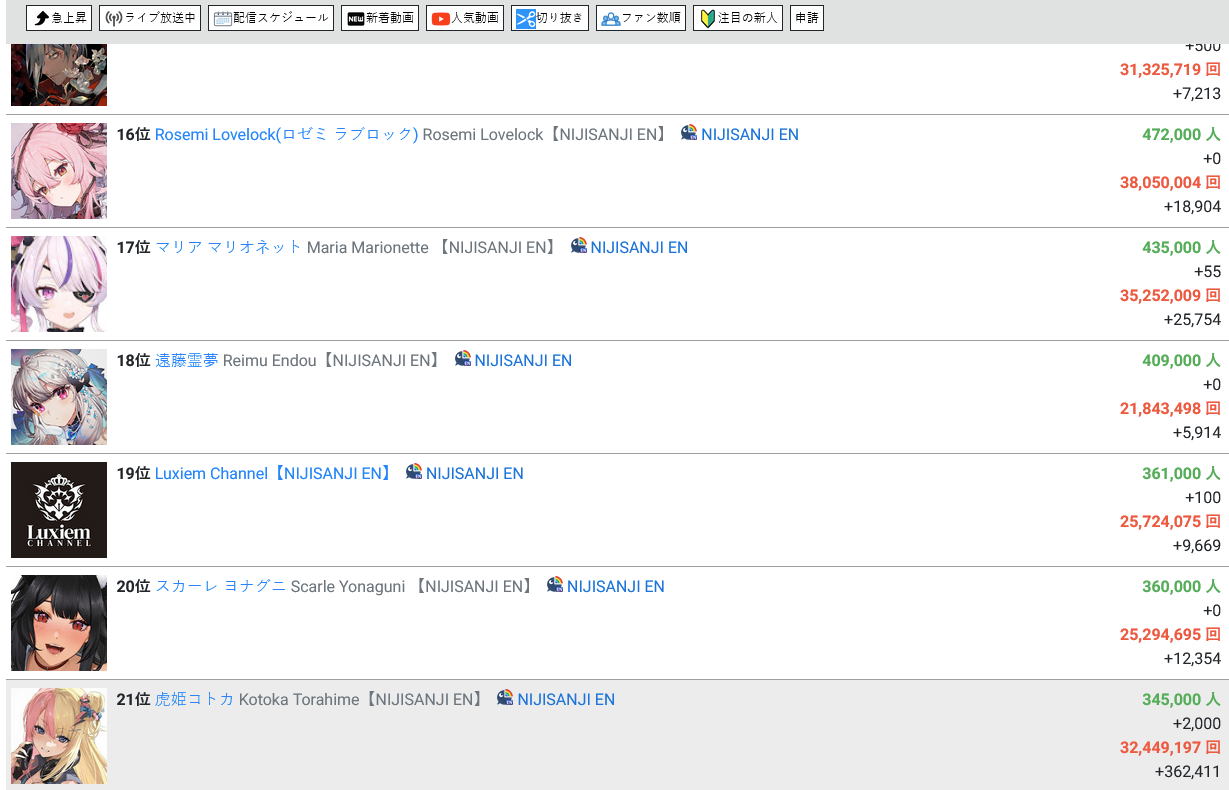
Task: Click the NIJISANJI EN link in Luxiem's row
Action: click(475, 473)
